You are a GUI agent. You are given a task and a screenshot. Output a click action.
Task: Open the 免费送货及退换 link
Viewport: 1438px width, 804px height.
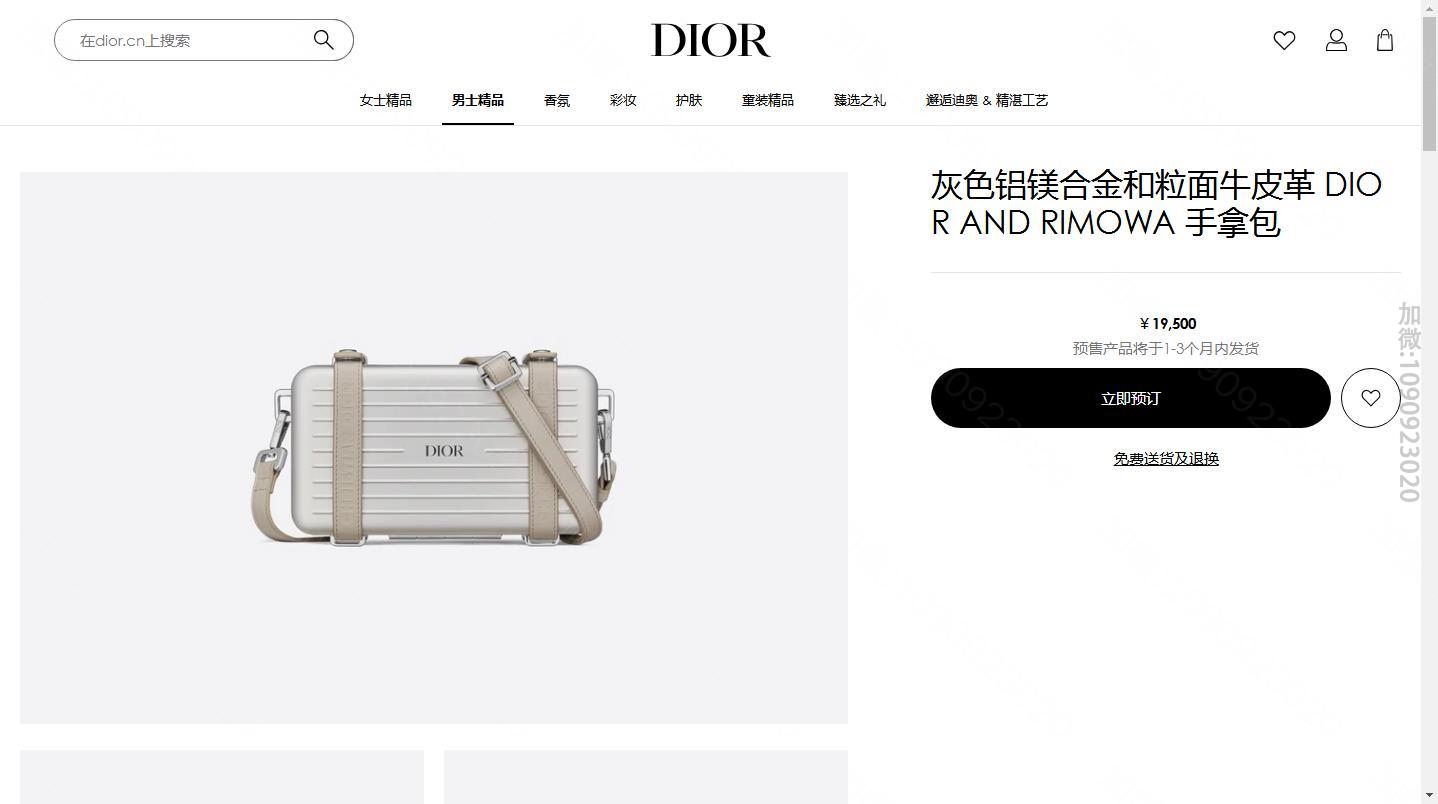[1166, 459]
